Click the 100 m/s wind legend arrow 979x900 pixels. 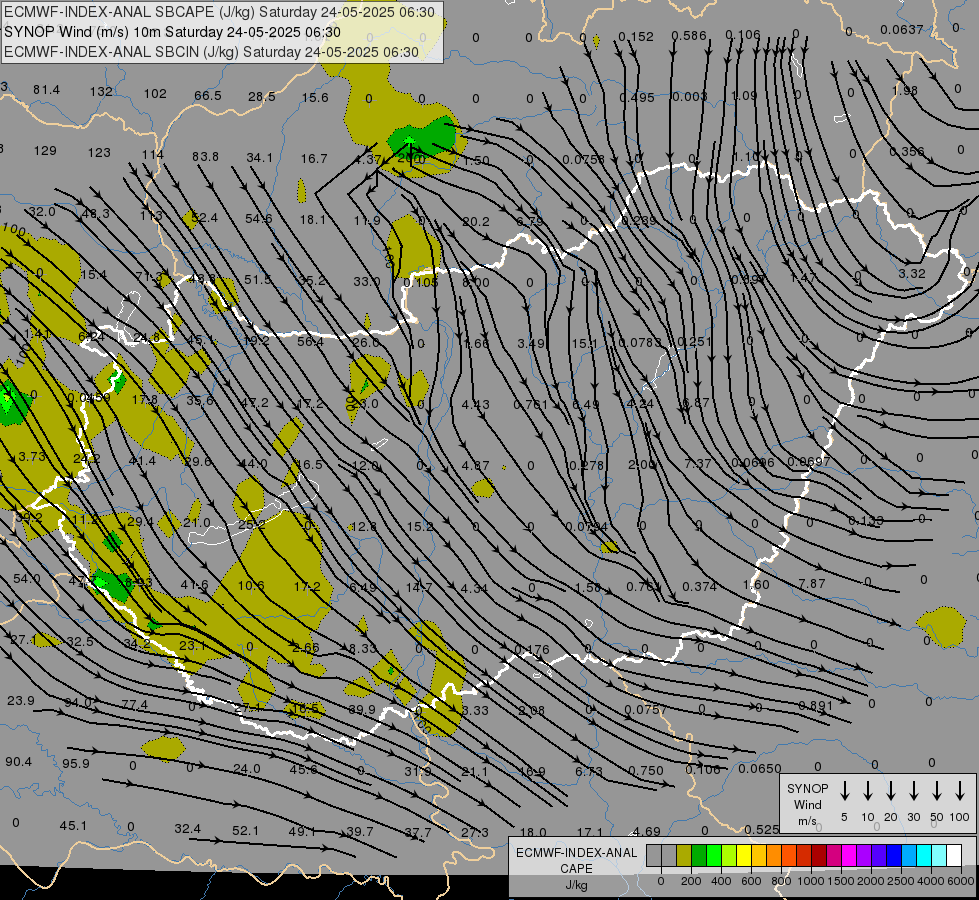pyautogui.click(x=960, y=790)
